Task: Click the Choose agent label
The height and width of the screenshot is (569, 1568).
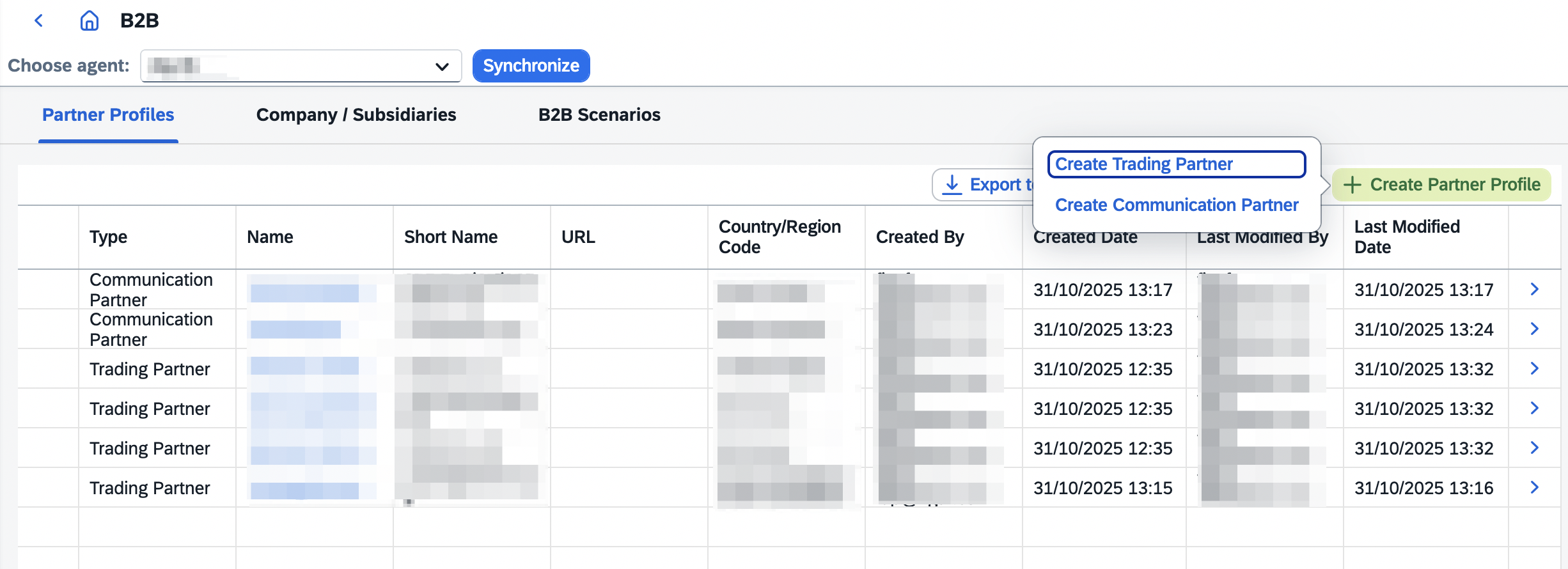Action: point(68,66)
